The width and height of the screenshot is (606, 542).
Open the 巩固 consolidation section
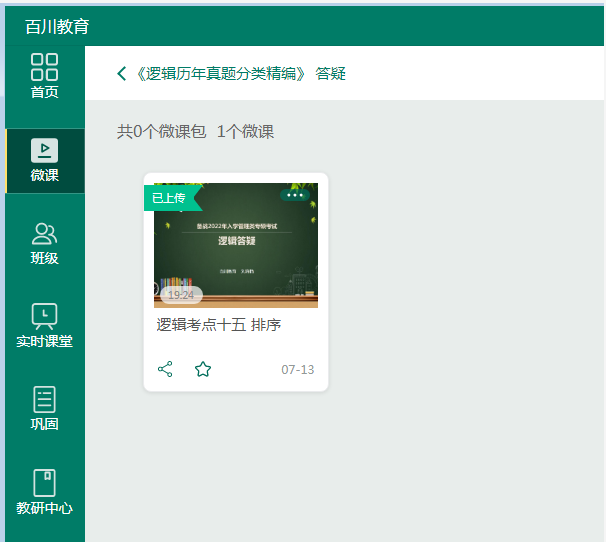(44, 408)
